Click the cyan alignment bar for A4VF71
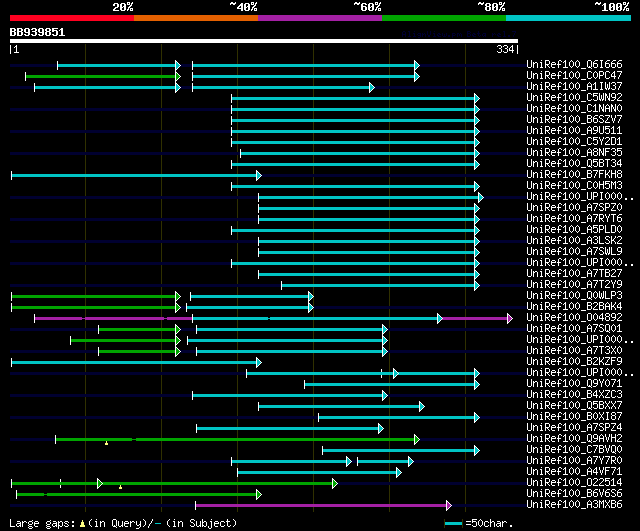The height and width of the screenshot is (531, 640). (x=320, y=473)
